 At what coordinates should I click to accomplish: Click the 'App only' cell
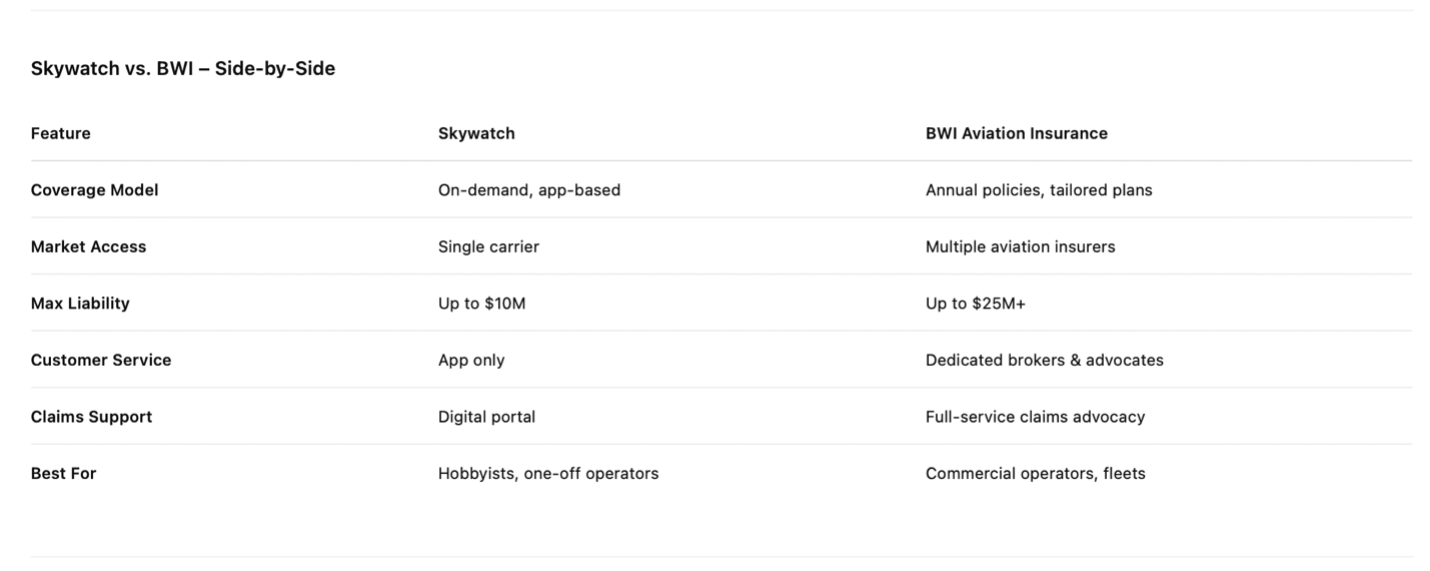pos(471,360)
